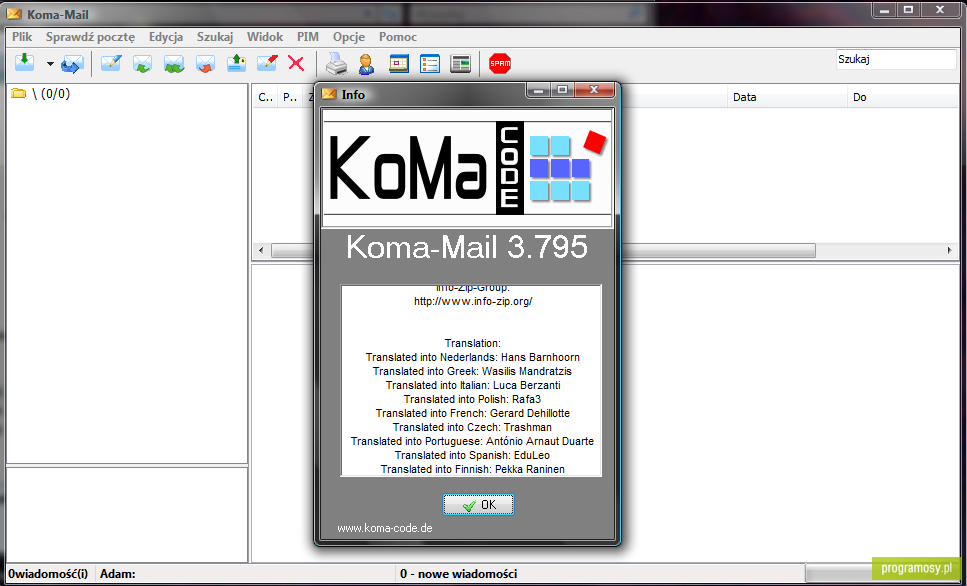Click 'Translated into Finnish: Pekka Raninen' line
967x586 pixels.
[x=472, y=469]
